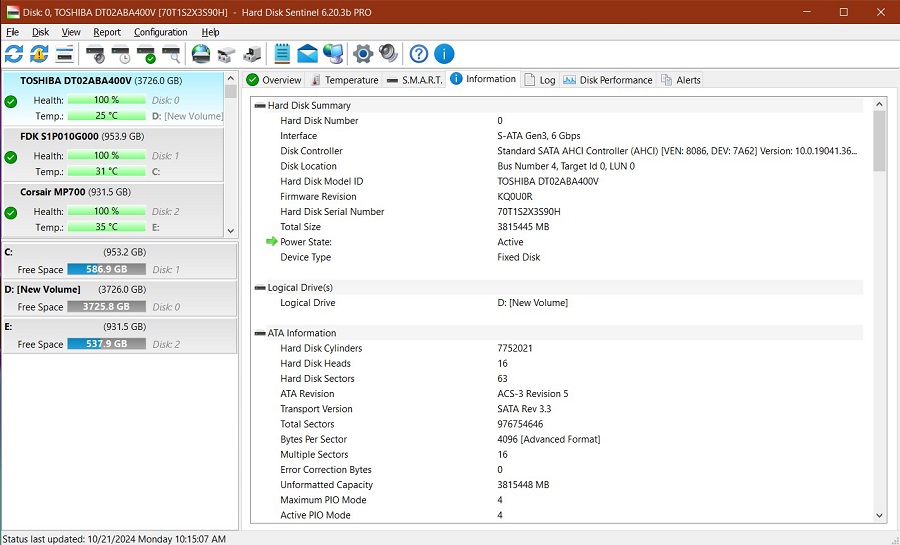Collapse the Logical Drive(s) section
Viewport: 900px width, 545px height.
pos(259,287)
